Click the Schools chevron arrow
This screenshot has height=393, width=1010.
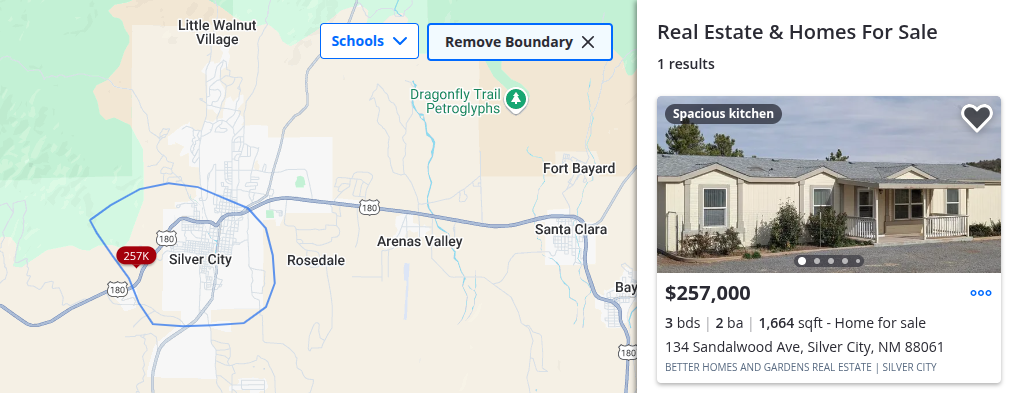click(400, 41)
